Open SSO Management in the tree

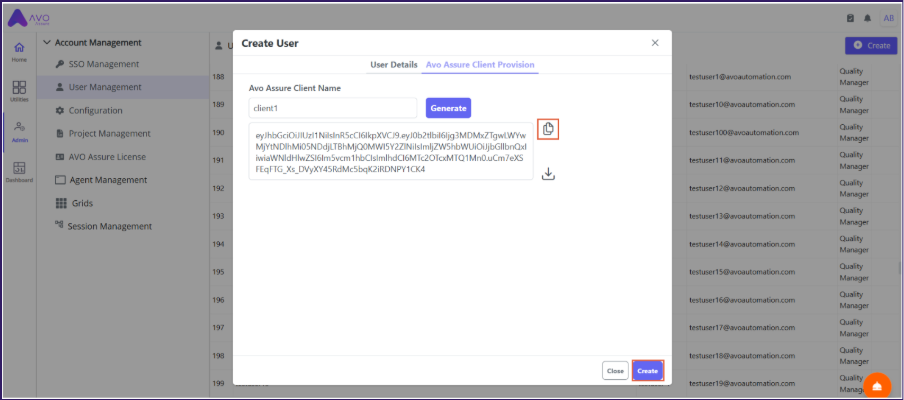click(104, 64)
